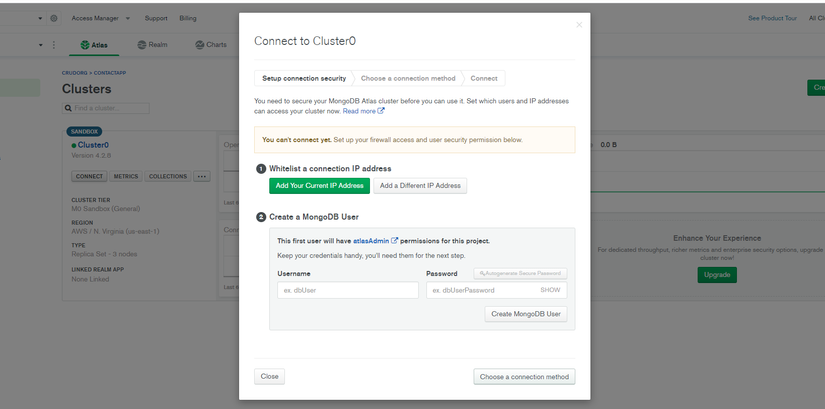Click Add a Different IP Address
Viewport: 825px width, 409px height.
coord(420,186)
